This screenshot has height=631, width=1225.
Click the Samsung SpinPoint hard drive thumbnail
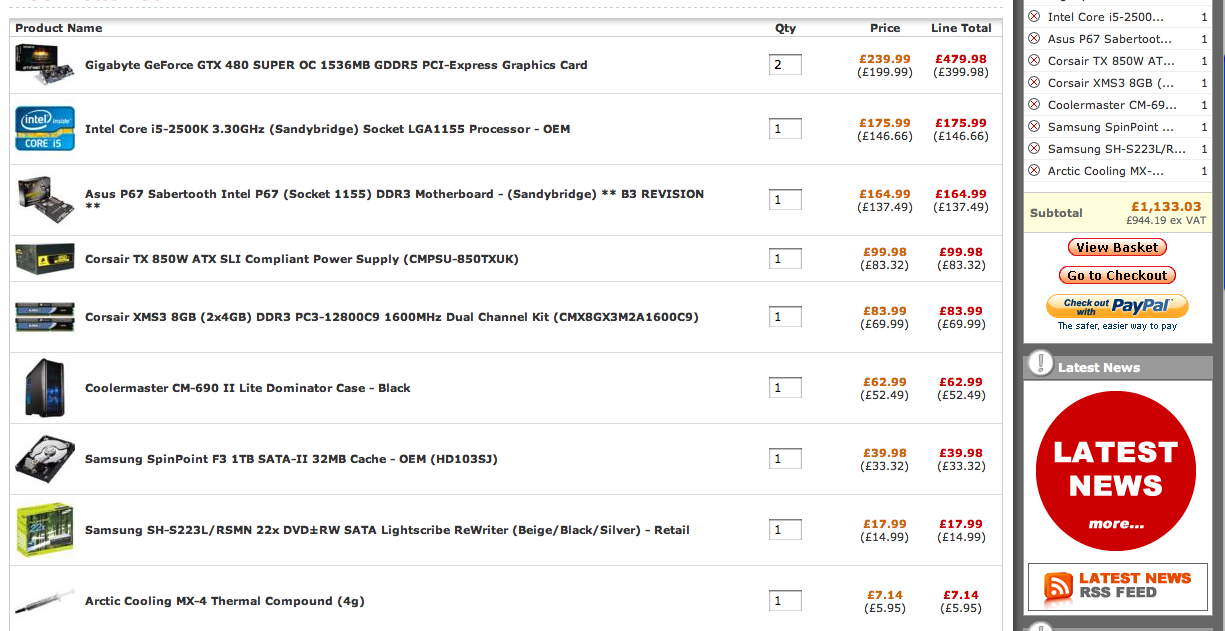45,459
